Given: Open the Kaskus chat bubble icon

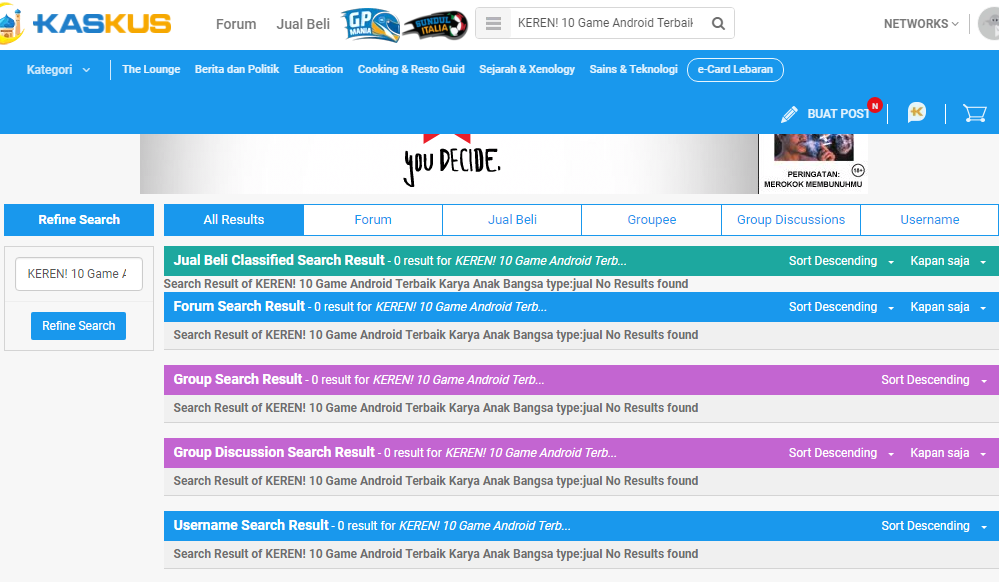Looking at the screenshot, I should pos(916,113).
